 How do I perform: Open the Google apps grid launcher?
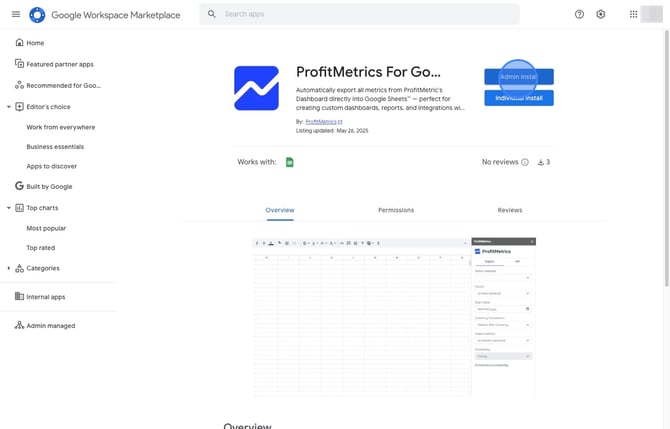click(x=633, y=14)
